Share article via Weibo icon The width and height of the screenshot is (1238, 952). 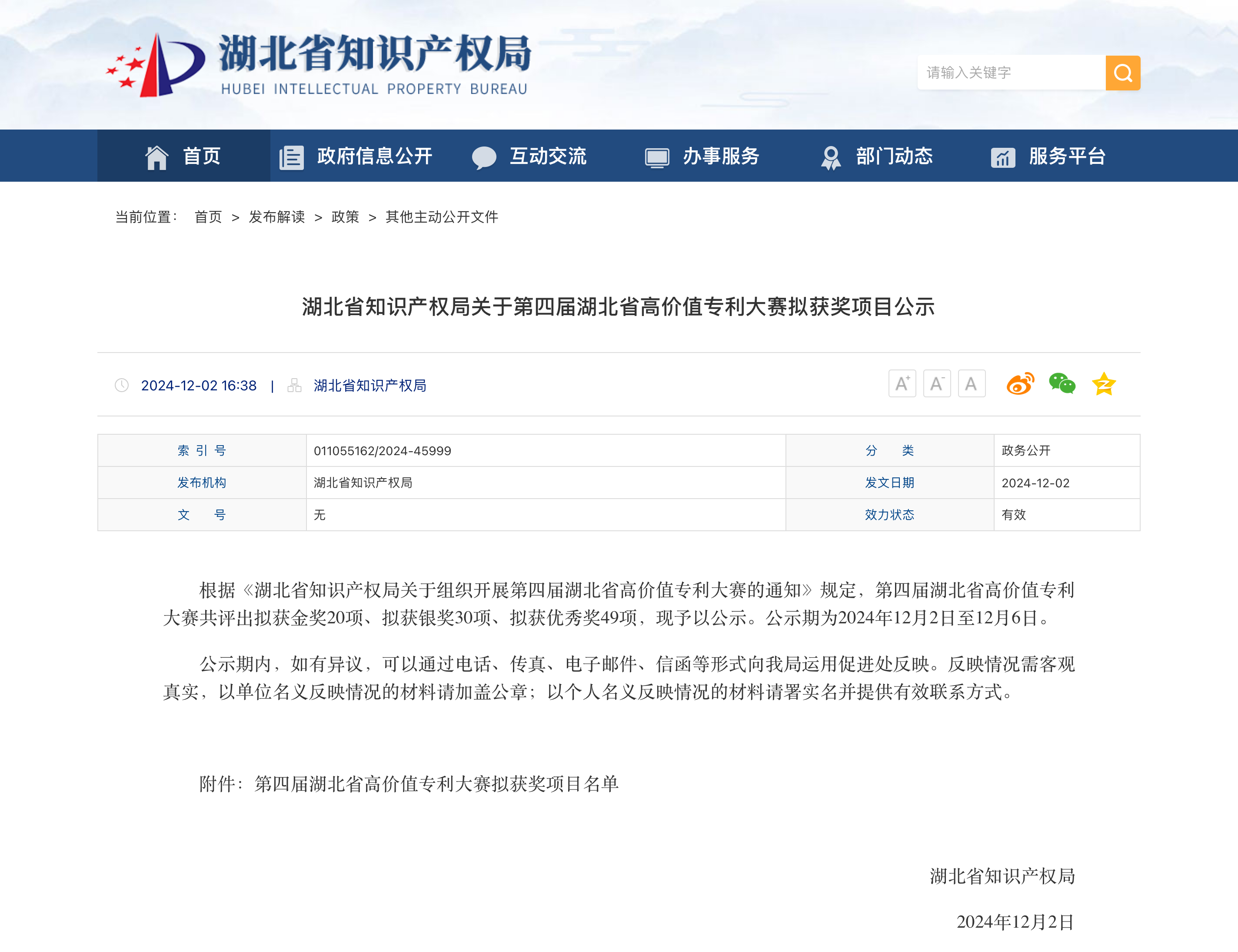tap(1020, 384)
